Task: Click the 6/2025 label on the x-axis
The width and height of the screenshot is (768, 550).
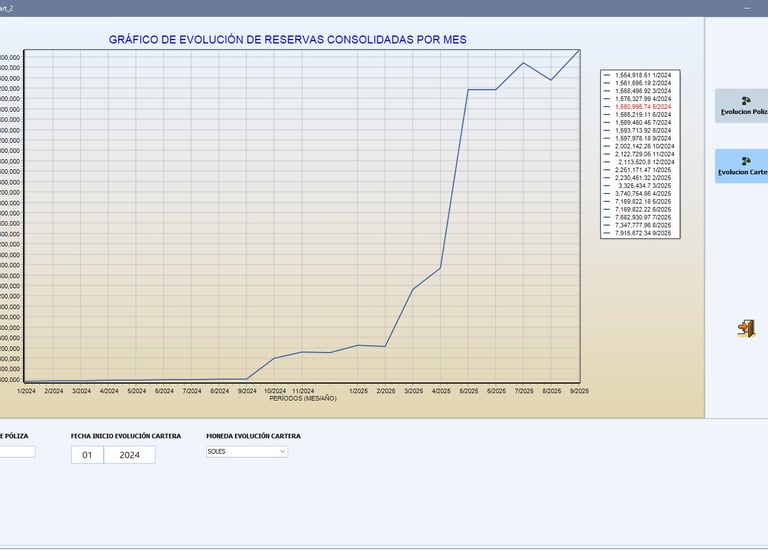Action: click(x=497, y=391)
